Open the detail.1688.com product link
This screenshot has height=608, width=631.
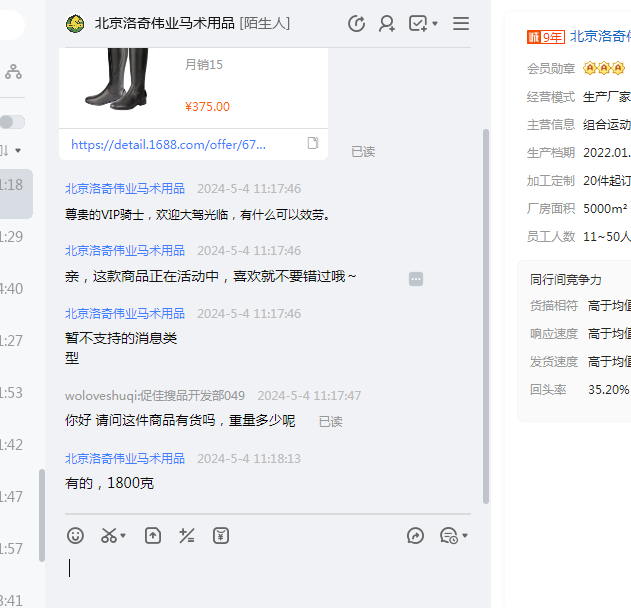pyautogui.click(x=168, y=144)
